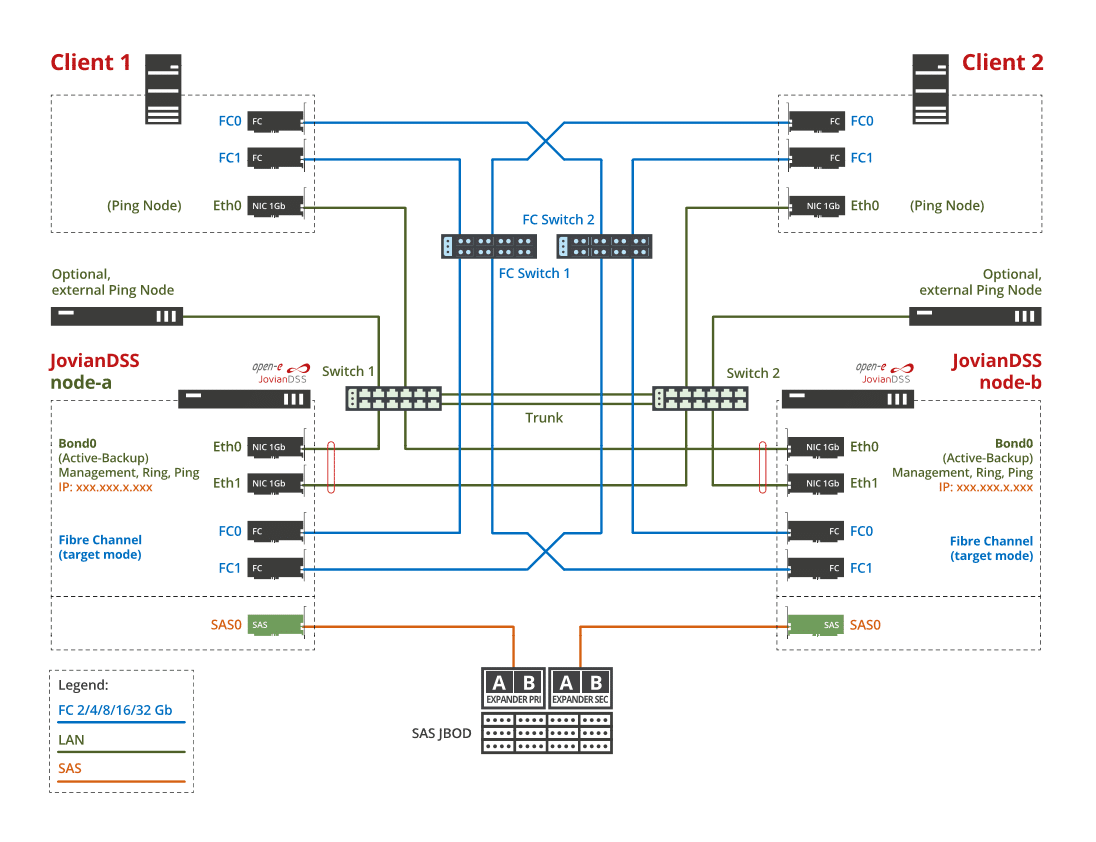Select Client 1 Eth0 NIC 1Gb card

[277, 206]
